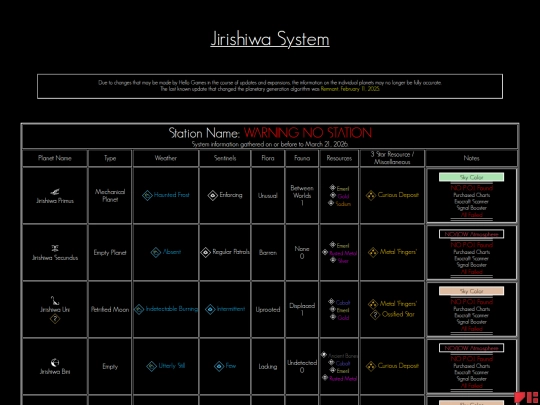Click the Sodium resource icon
The image size is (540, 405).
331,203
